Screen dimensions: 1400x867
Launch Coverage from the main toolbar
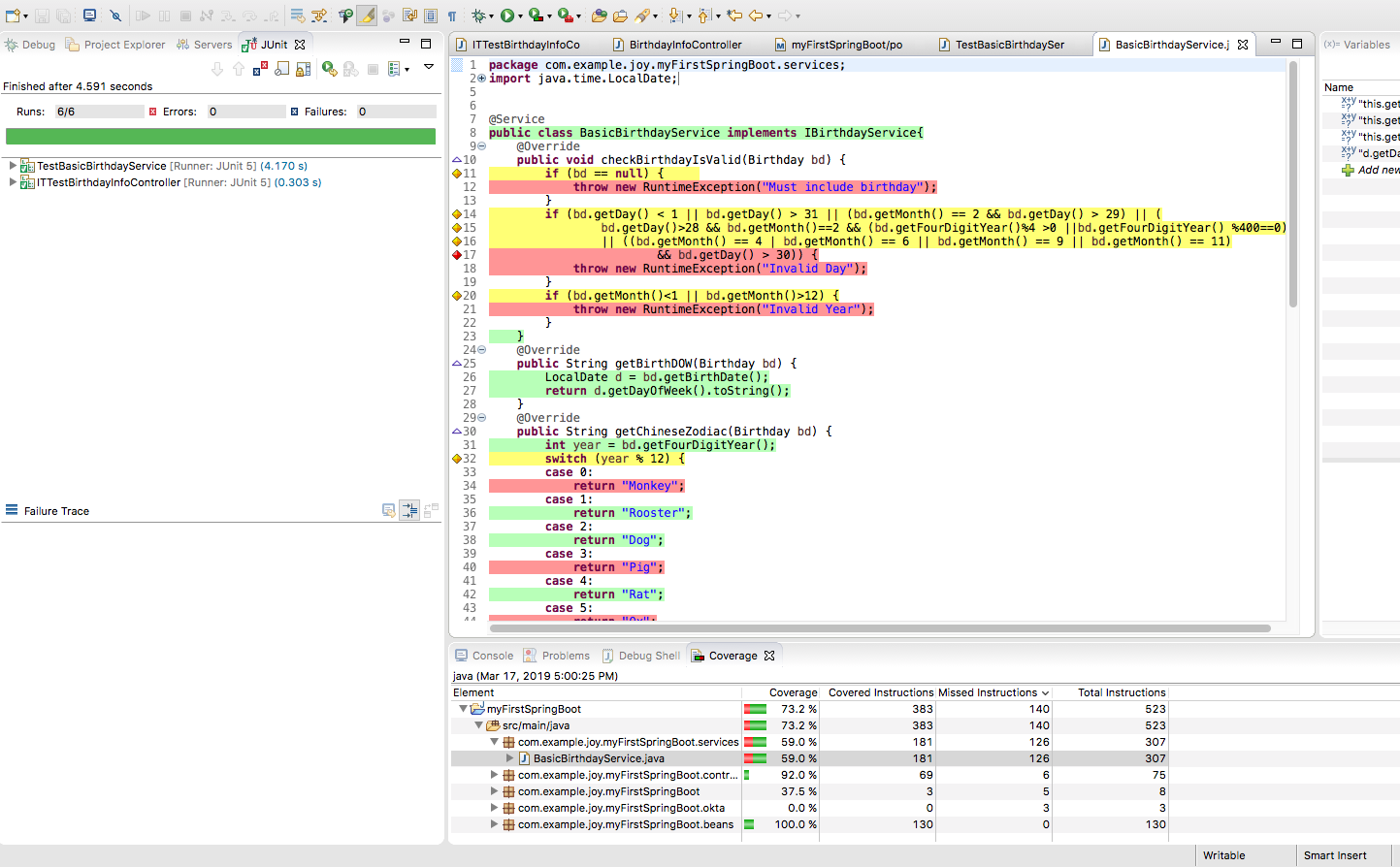click(534, 15)
